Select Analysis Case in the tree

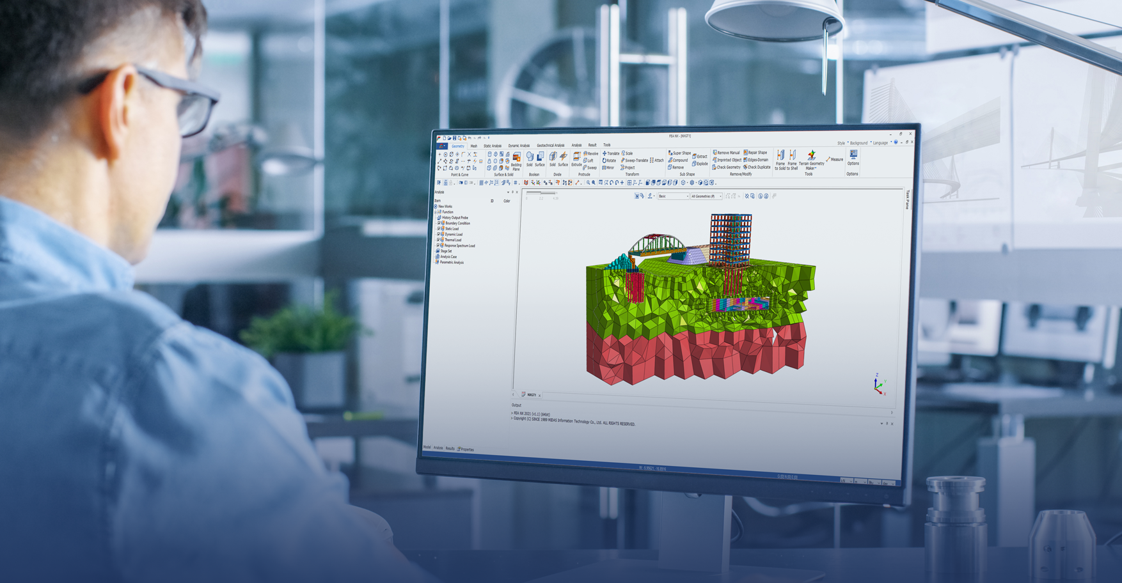tap(448, 257)
